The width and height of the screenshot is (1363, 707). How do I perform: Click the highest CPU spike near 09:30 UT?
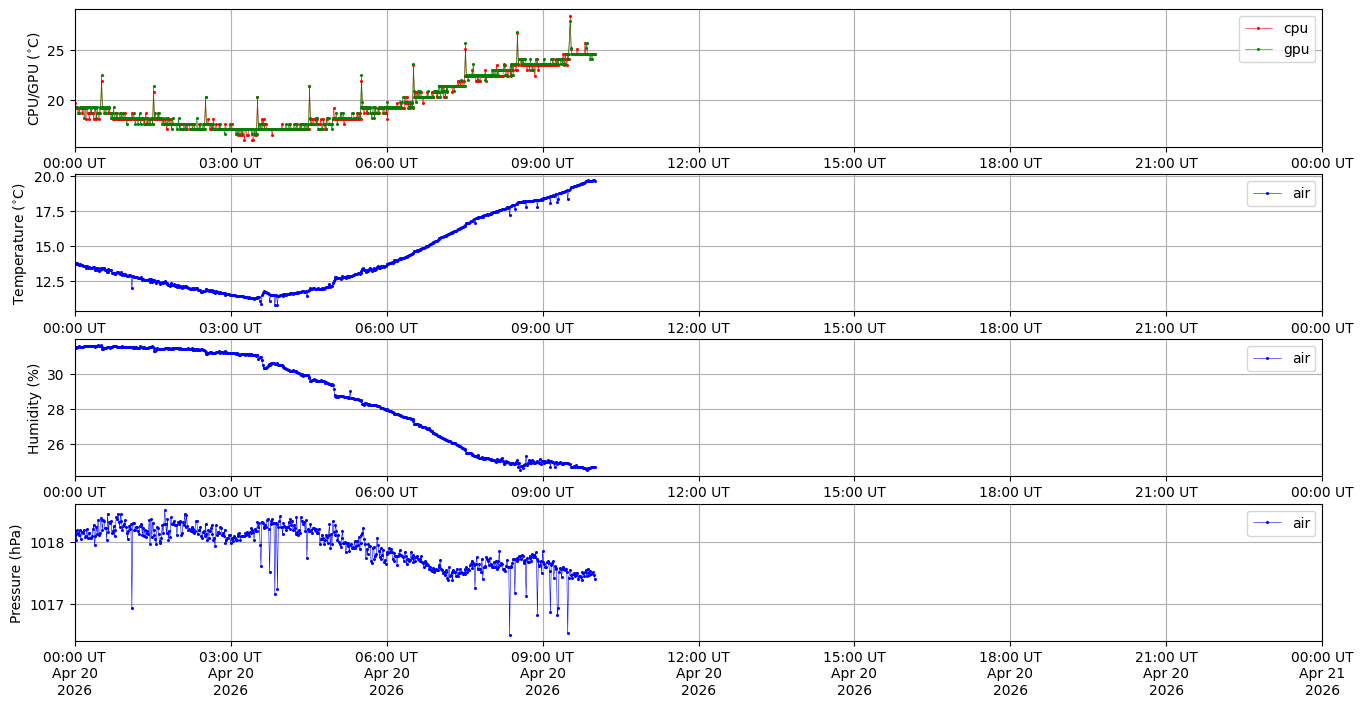tap(570, 17)
